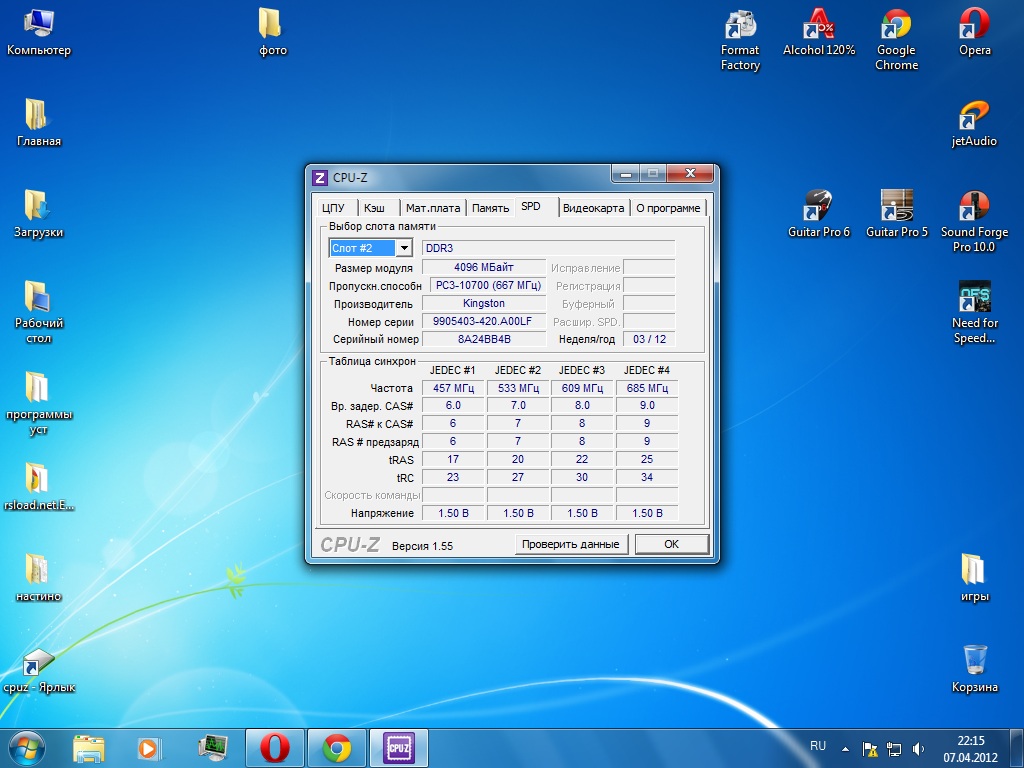Click the 609 МГц JEDEC #3 frequency

pos(582,388)
